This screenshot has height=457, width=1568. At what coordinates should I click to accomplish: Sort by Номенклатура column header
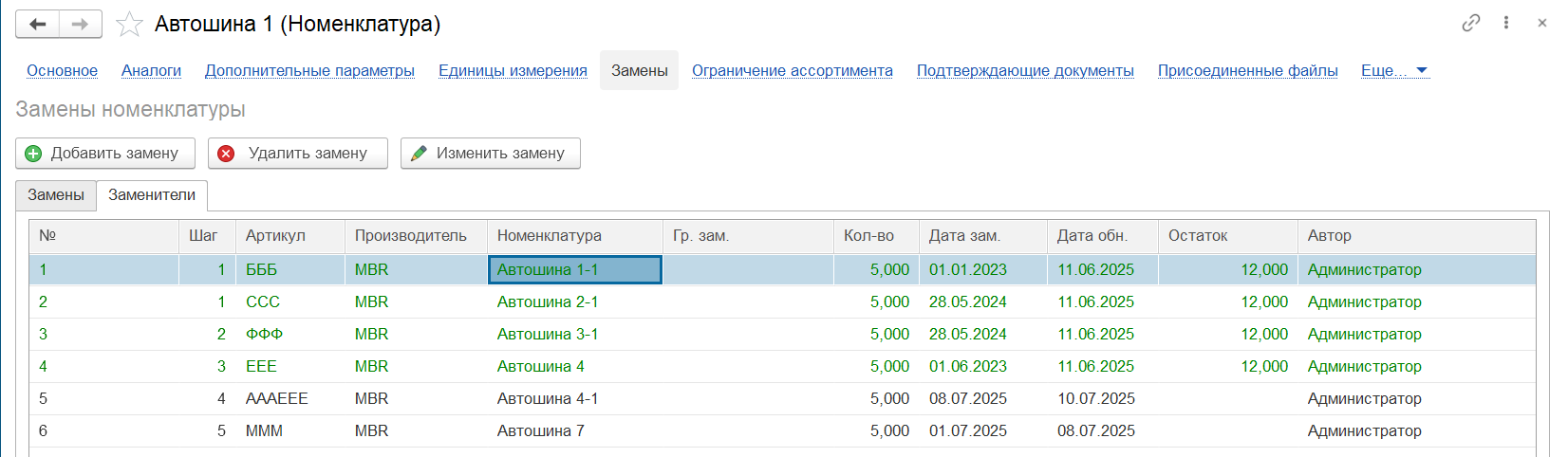[x=575, y=235]
